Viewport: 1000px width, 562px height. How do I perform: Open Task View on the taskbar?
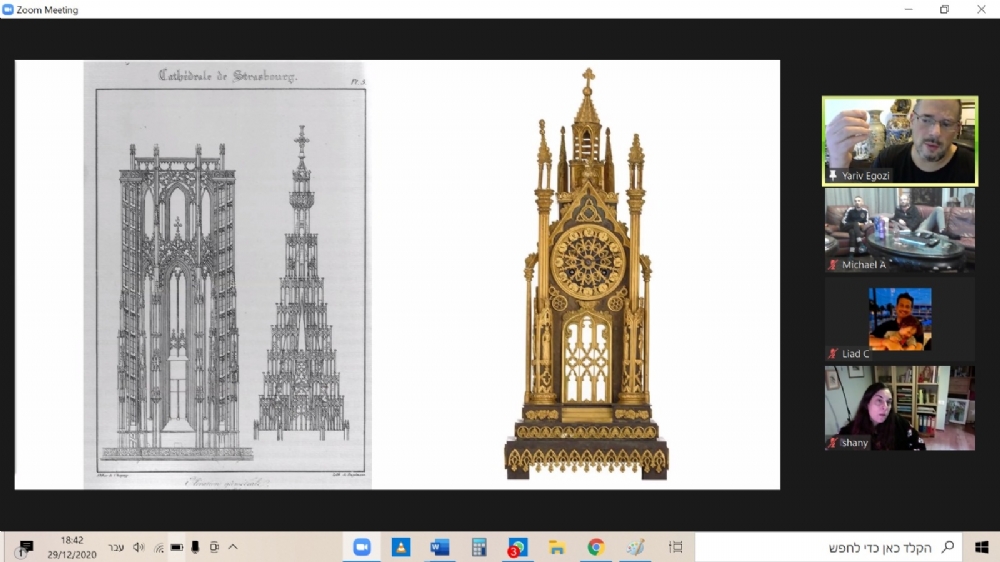(x=675, y=547)
